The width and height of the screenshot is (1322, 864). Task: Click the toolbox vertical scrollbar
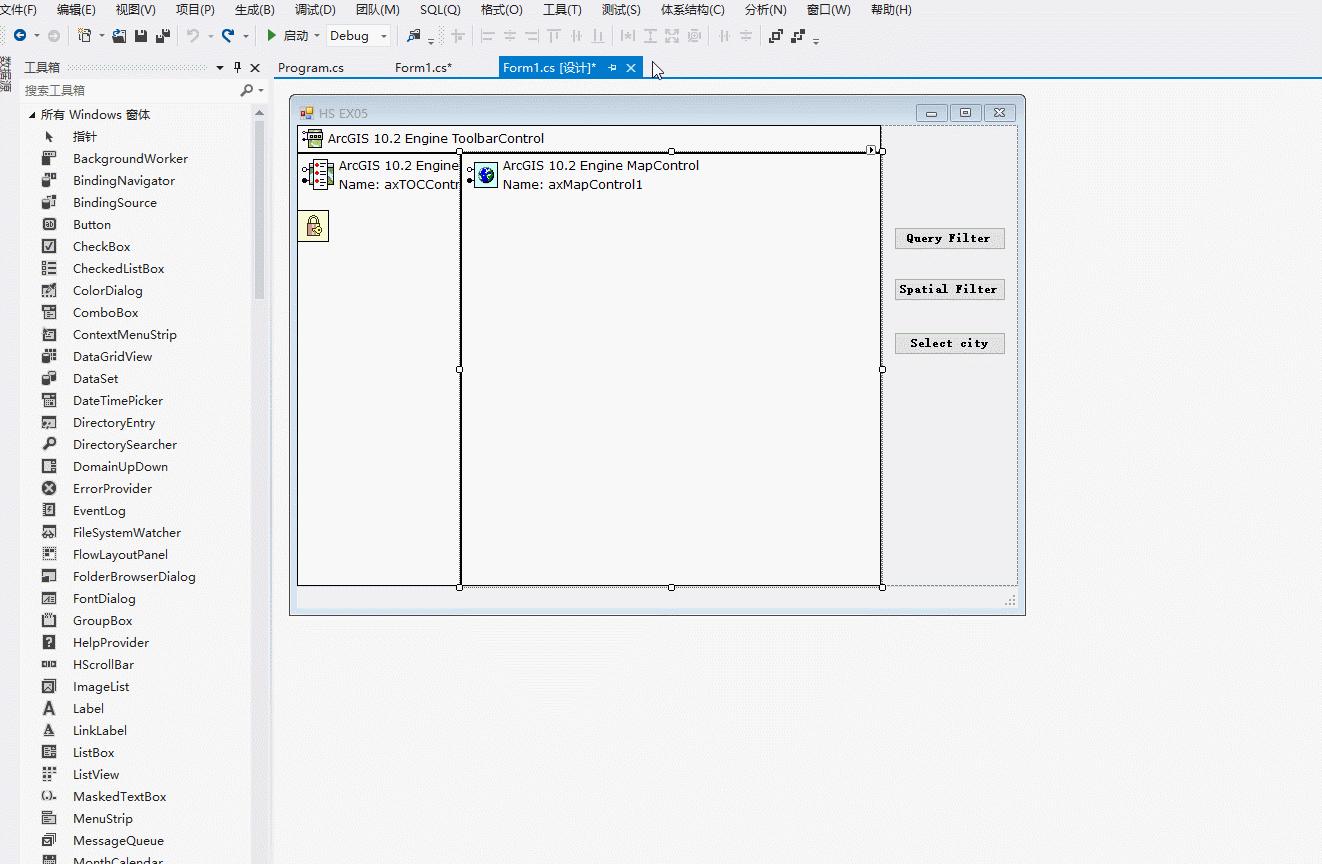pyautogui.click(x=260, y=210)
